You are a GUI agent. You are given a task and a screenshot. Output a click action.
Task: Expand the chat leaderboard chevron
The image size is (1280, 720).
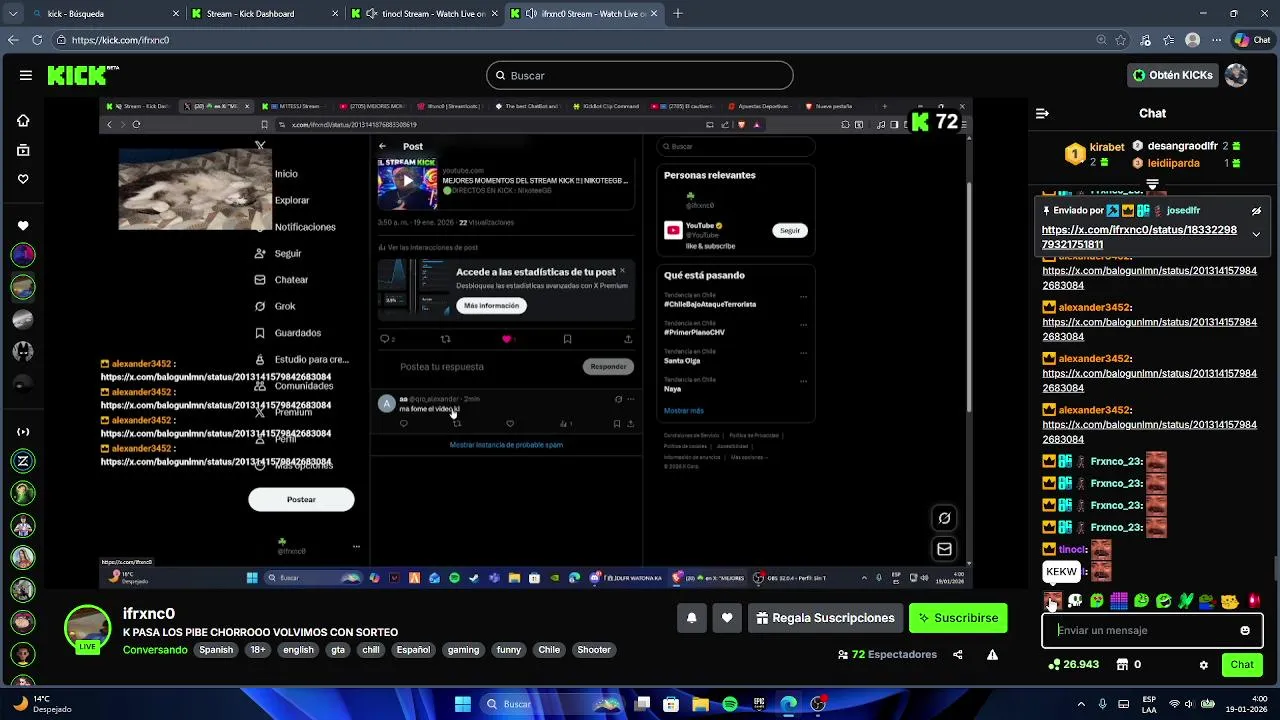1152,184
